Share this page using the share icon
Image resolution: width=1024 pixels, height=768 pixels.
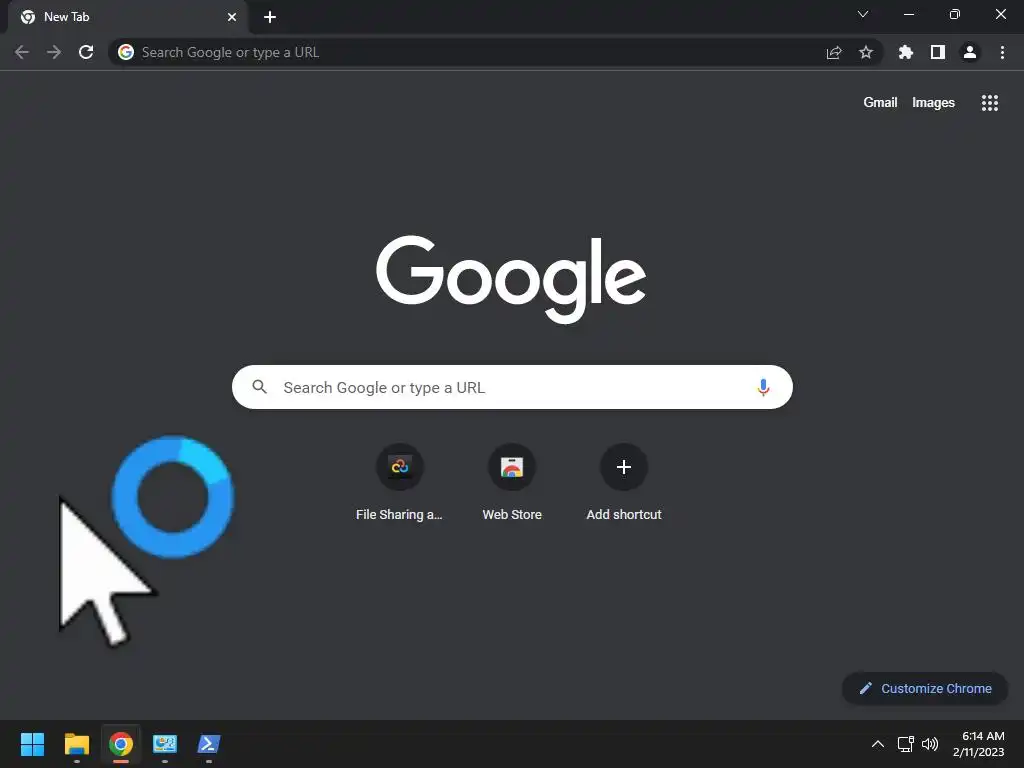pyautogui.click(x=834, y=52)
